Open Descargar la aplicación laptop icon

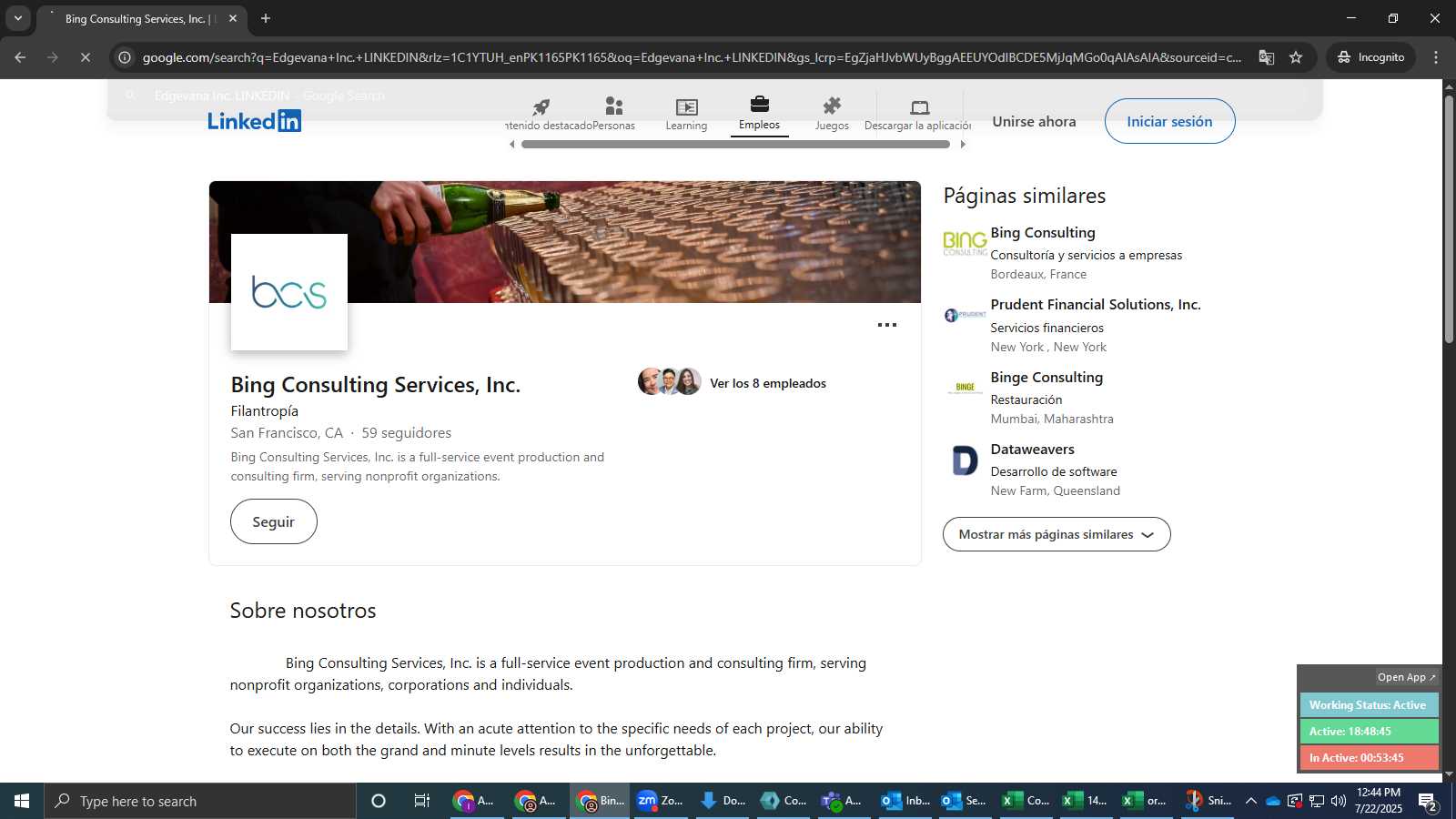[918, 114]
